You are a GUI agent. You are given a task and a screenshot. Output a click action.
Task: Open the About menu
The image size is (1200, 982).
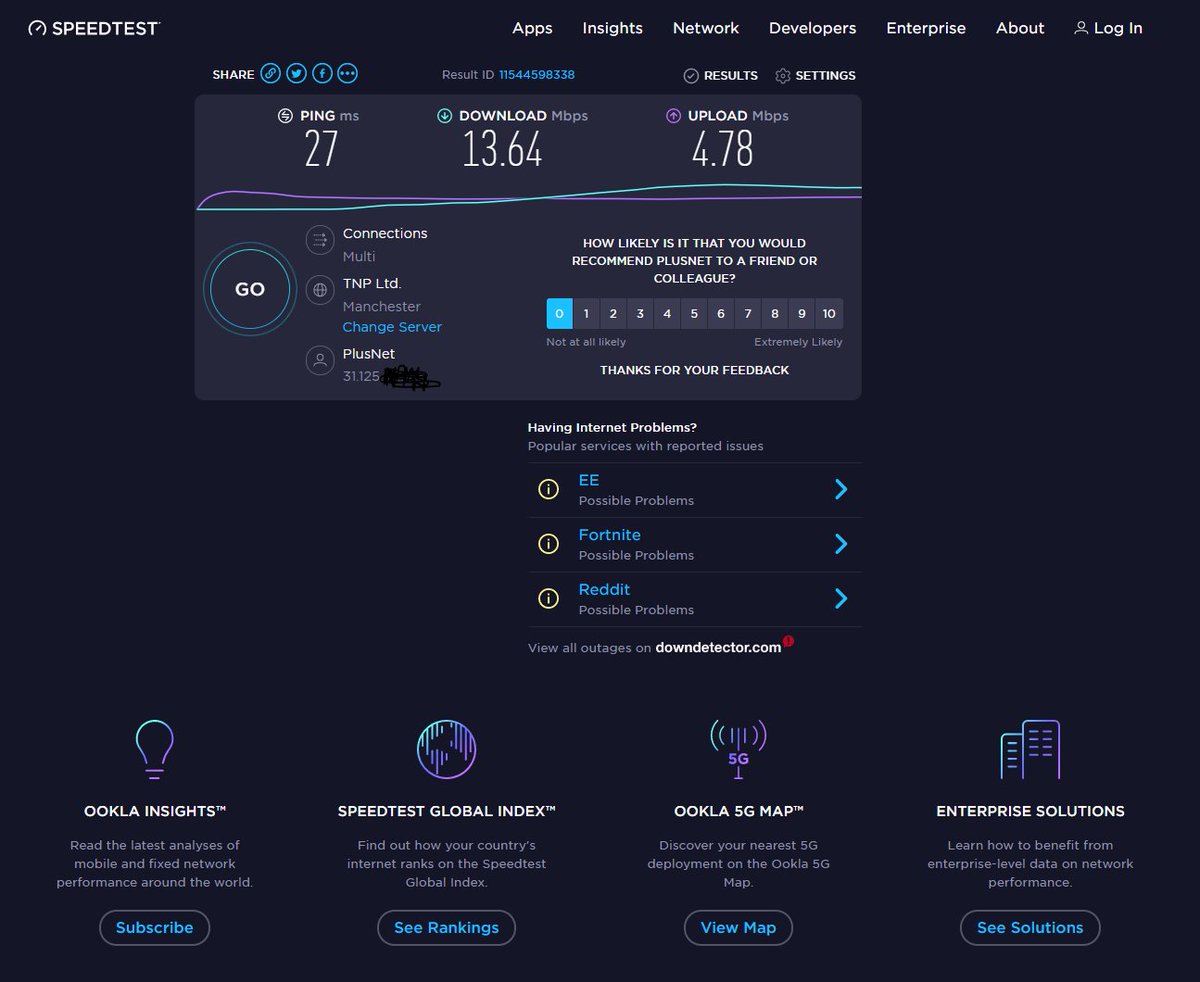point(1020,28)
